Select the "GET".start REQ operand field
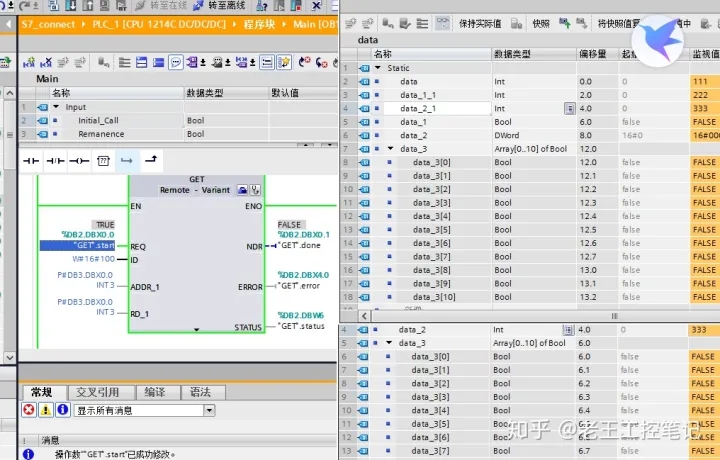Image resolution: width=720 pixels, height=460 pixels. coord(77,246)
